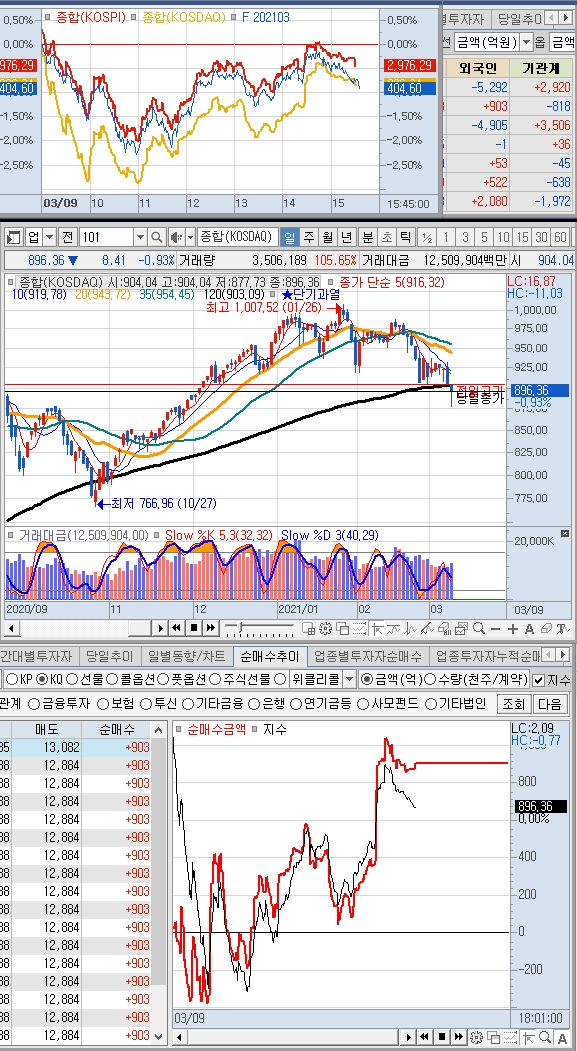Select the 콜옵션 radio button
Image resolution: width=577 pixels, height=1051 pixels.
pos(113,679)
